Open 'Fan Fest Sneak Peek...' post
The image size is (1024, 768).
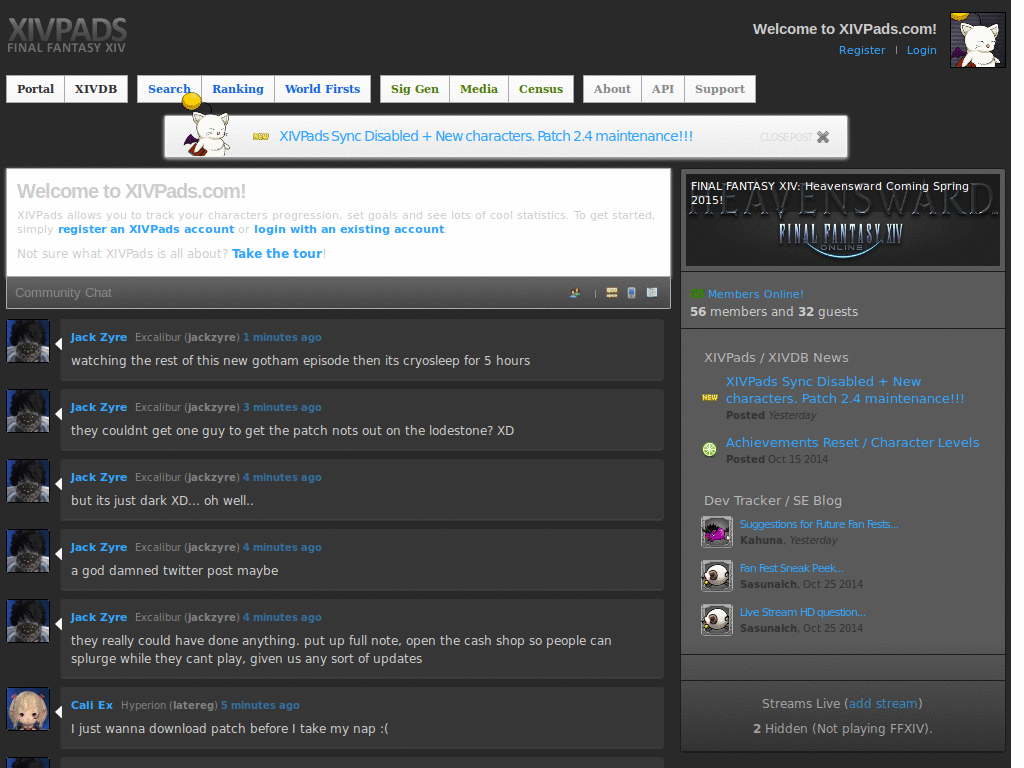(x=792, y=568)
